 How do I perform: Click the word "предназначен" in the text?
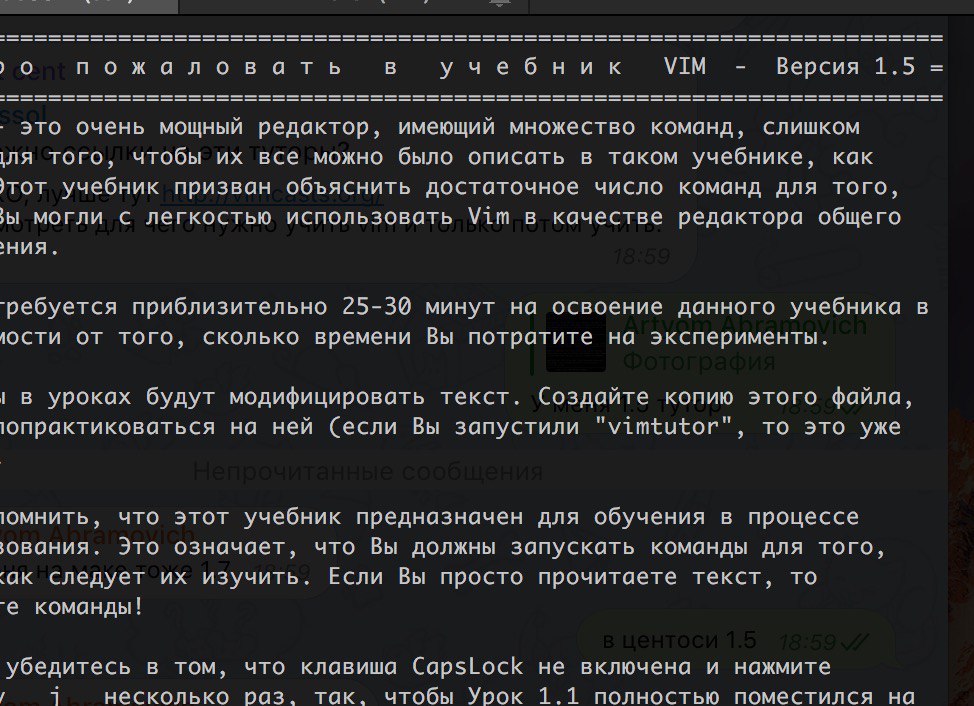440,518
